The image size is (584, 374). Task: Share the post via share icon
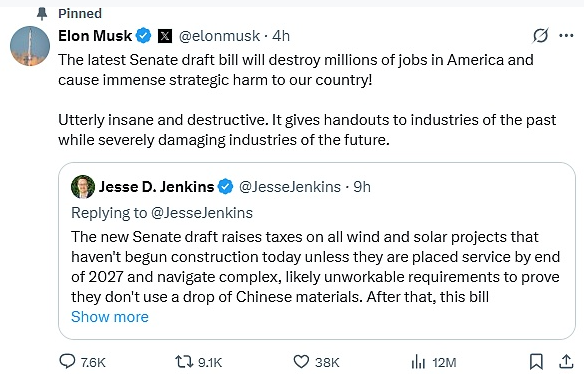[x=566, y=361]
